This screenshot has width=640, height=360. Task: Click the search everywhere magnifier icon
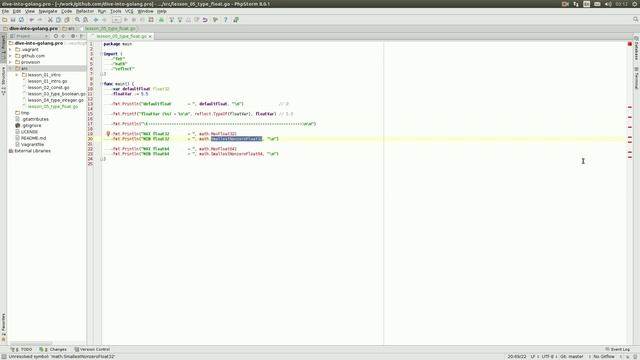(636, 19)
